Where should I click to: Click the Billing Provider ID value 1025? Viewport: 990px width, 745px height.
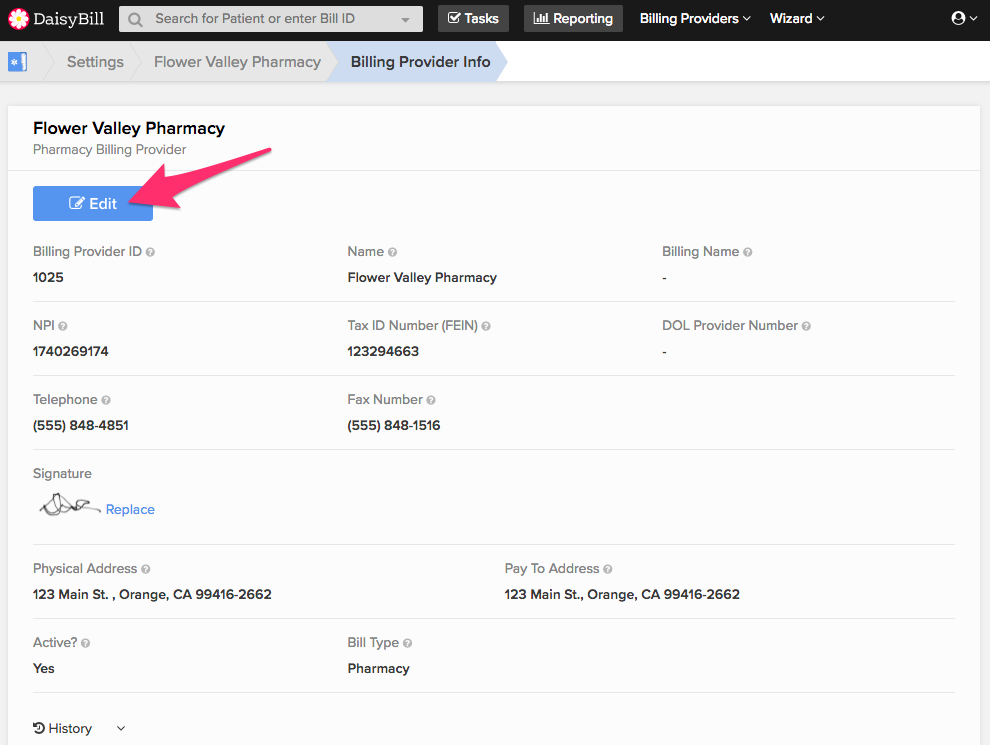(x=48, y=278)
